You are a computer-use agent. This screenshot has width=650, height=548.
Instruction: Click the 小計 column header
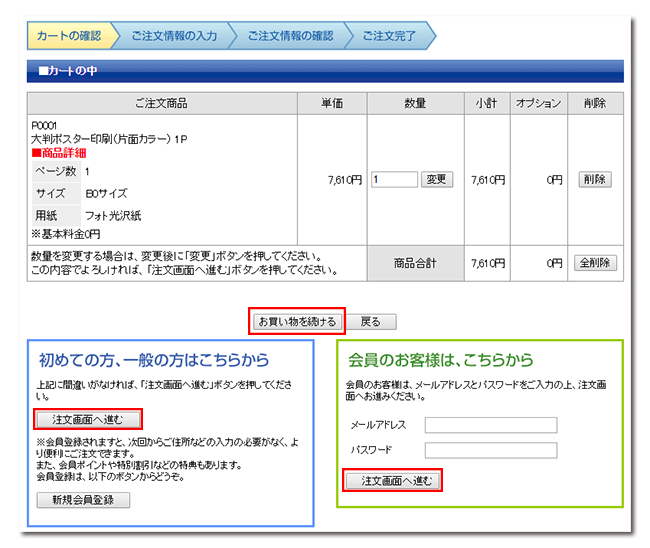[487, 103]
